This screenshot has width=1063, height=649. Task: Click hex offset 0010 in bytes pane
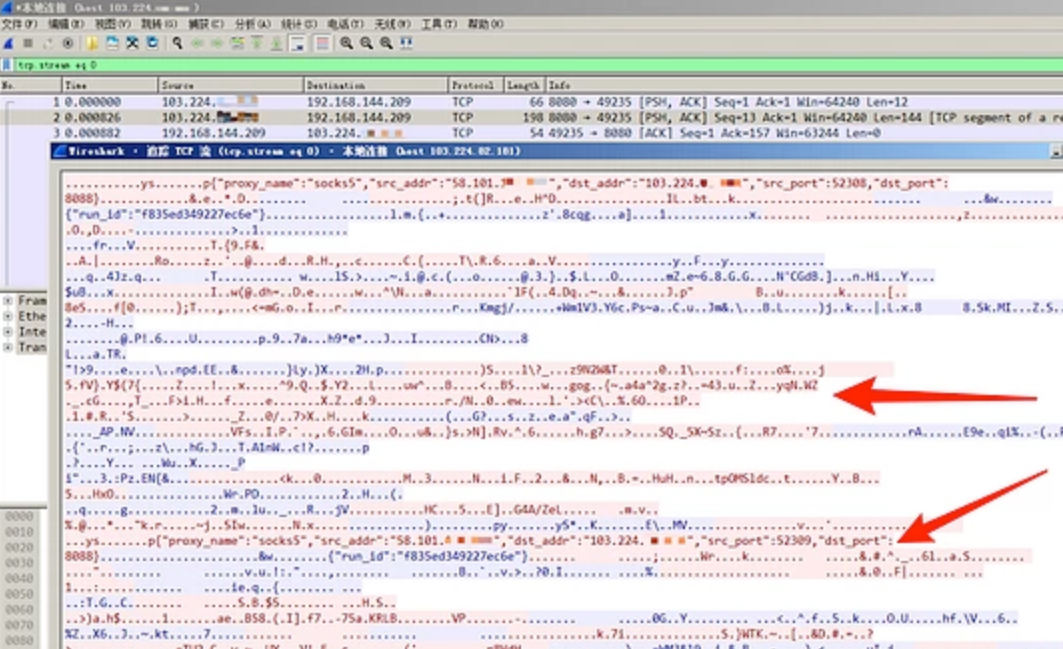pyautogui.click(x=19, y=532)
